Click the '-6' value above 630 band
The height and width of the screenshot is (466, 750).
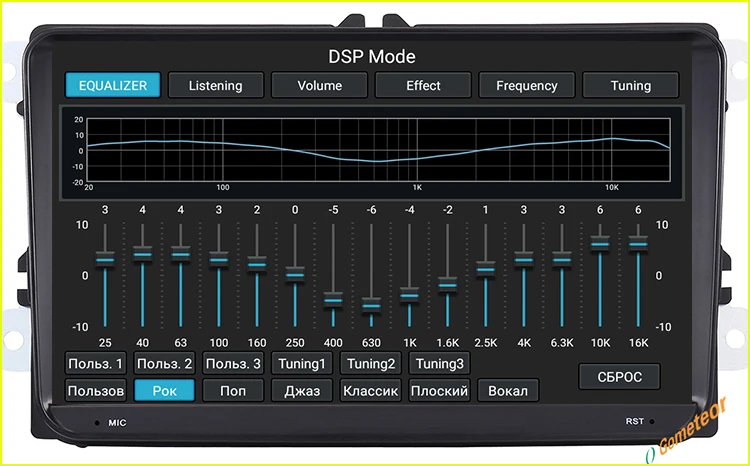371,210
